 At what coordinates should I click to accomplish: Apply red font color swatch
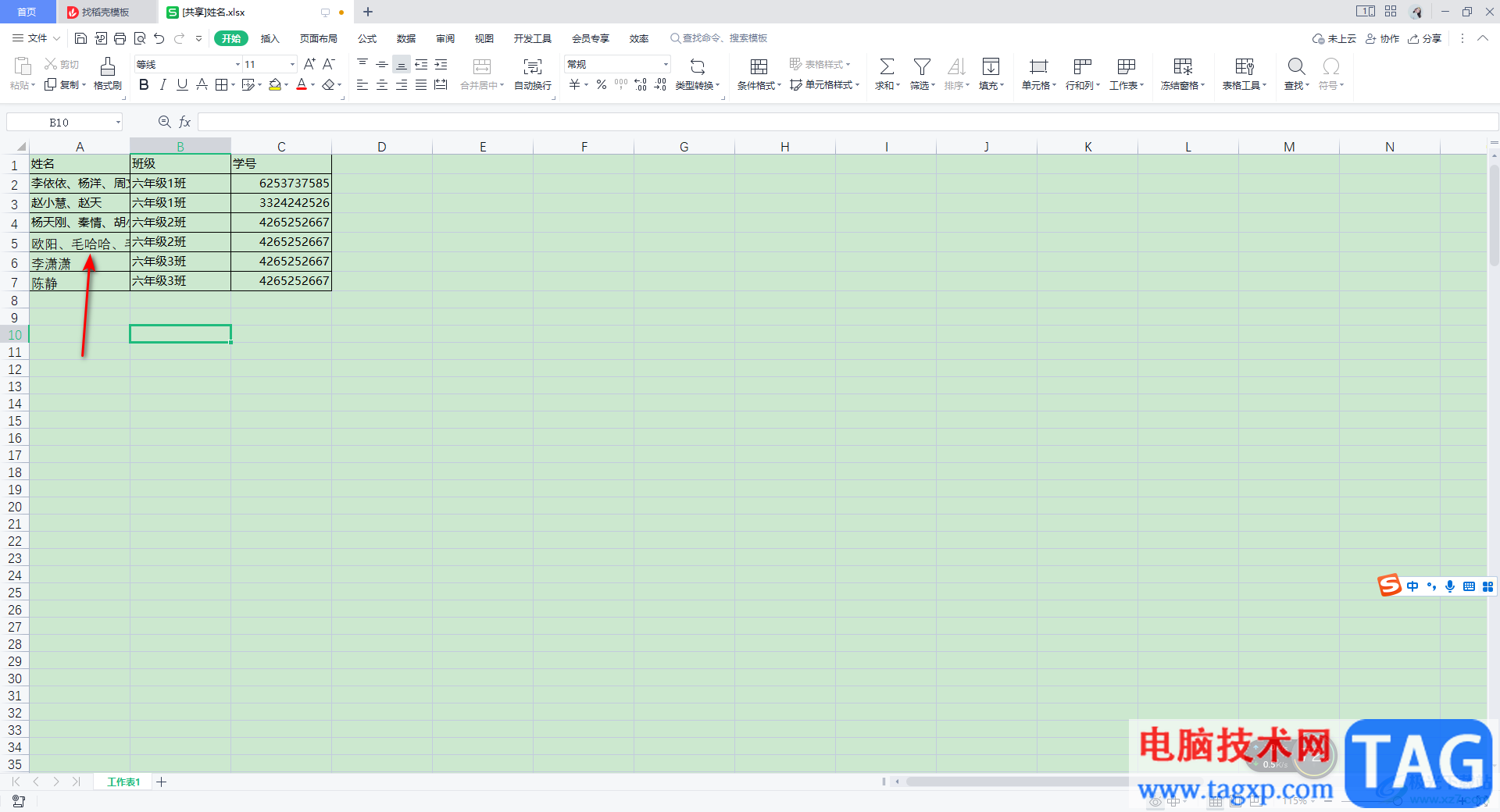(302, 84)
